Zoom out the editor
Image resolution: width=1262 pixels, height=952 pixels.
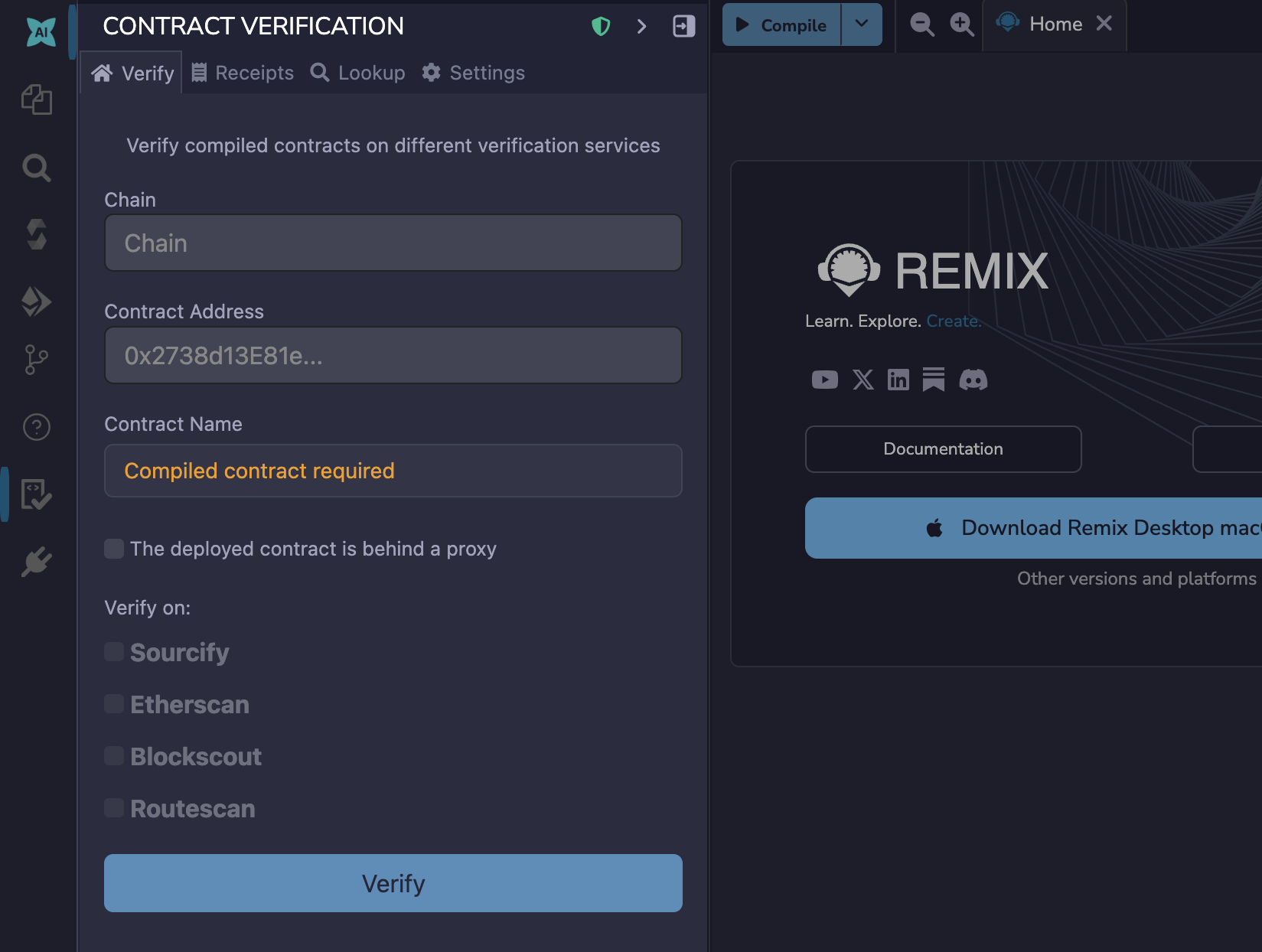922,24
